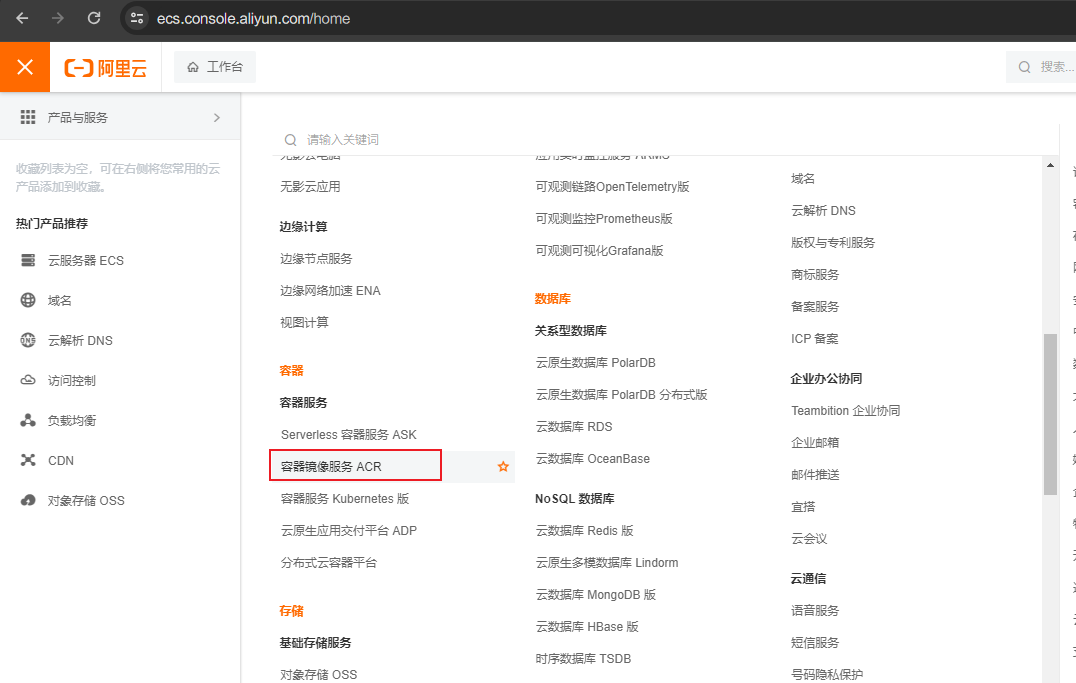Close the product menu with the orange X
This screenshot has width=1076, height=683.
tap(25, 67)
